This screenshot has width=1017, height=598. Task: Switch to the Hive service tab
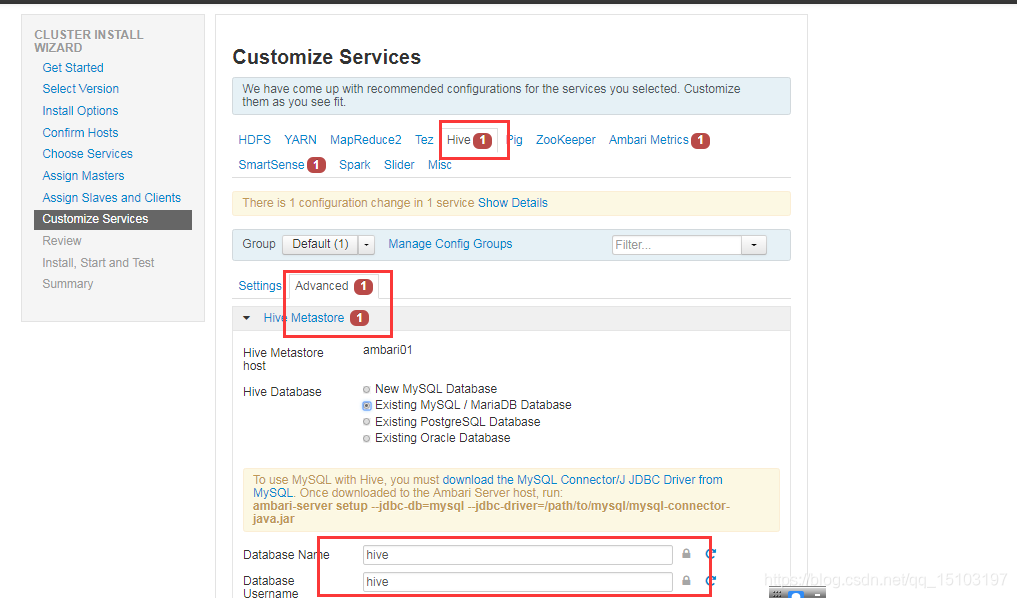click(x=459, y=139)
